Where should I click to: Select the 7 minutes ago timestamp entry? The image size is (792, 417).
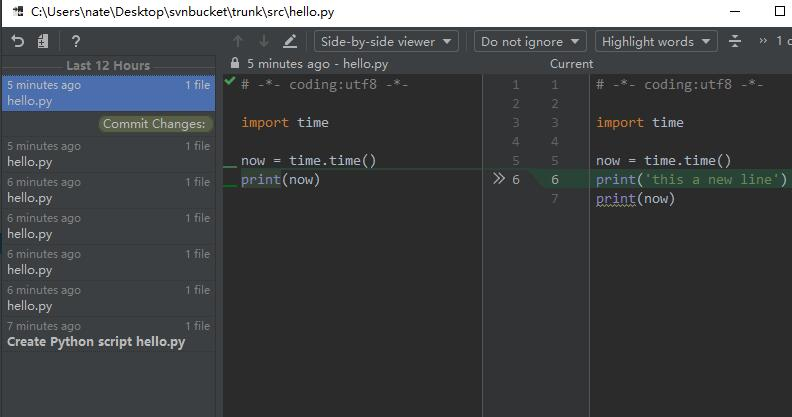click(x=44, y=326)
